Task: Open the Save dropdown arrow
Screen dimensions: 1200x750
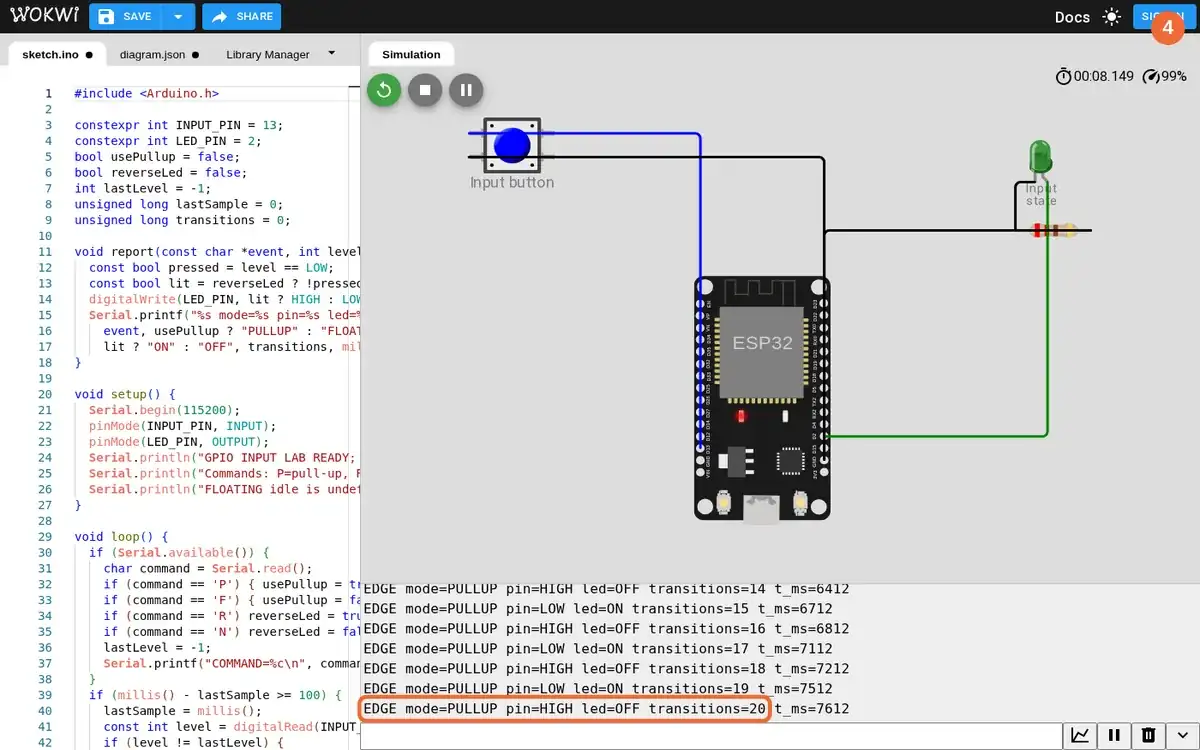Action: [x=178, y=16]
